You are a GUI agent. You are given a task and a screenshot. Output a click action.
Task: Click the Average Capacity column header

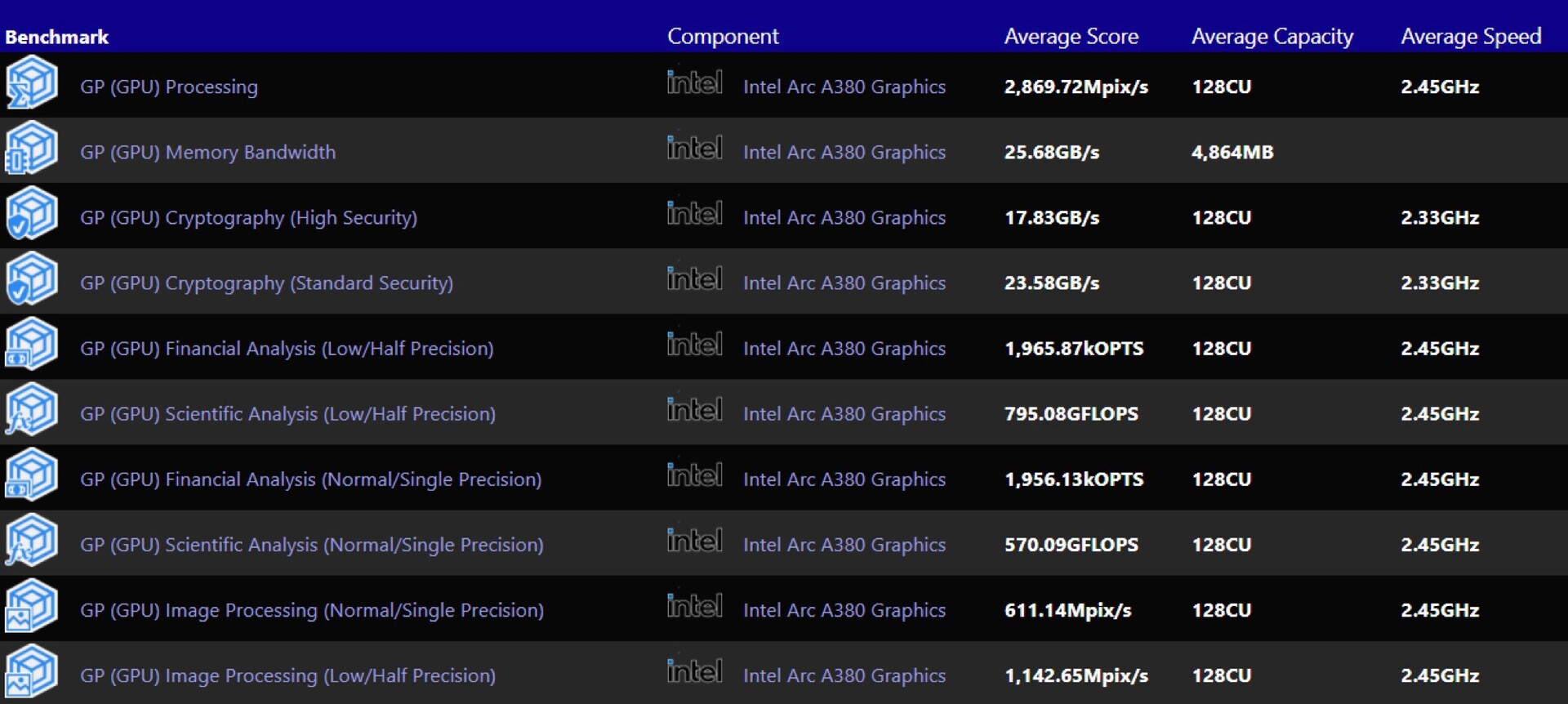(1272, 37)
